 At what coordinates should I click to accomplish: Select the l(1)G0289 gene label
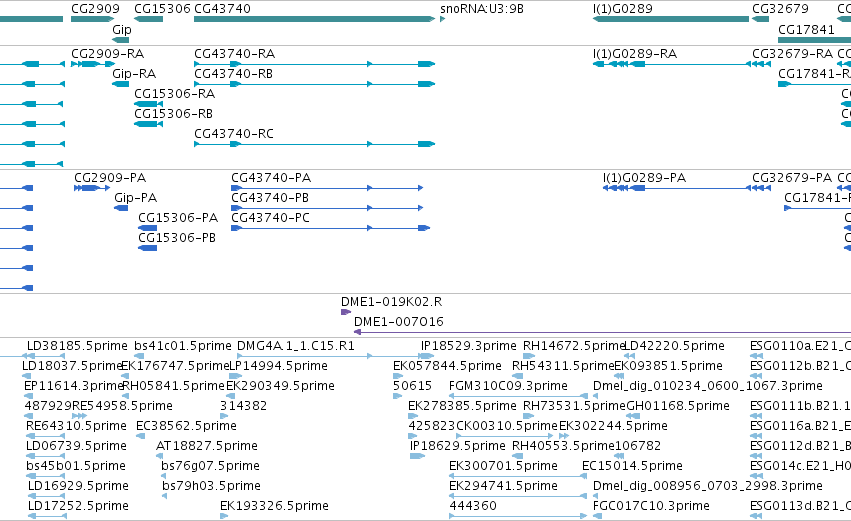tap(623, 9)
